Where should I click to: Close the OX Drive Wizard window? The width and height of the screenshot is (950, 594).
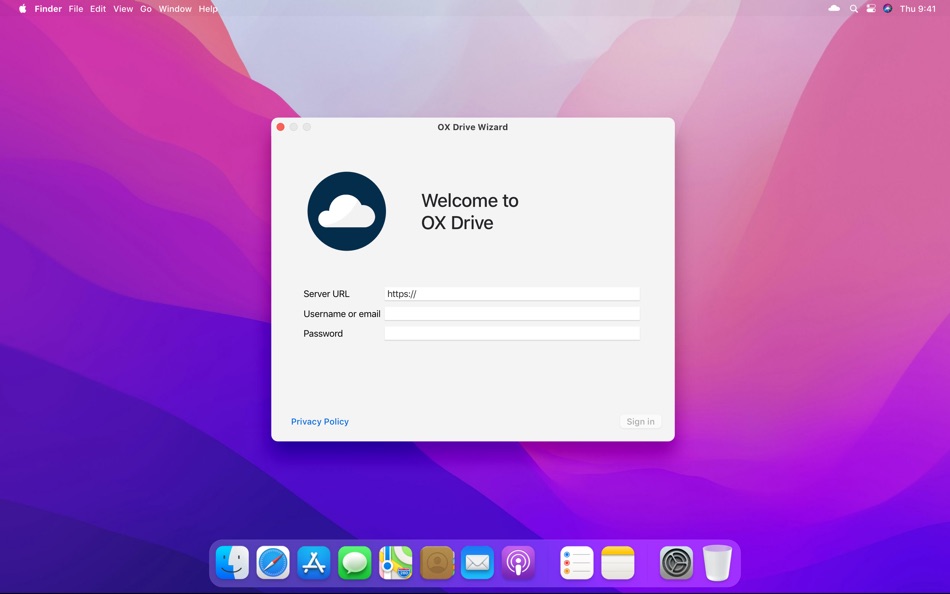(281, 127)
